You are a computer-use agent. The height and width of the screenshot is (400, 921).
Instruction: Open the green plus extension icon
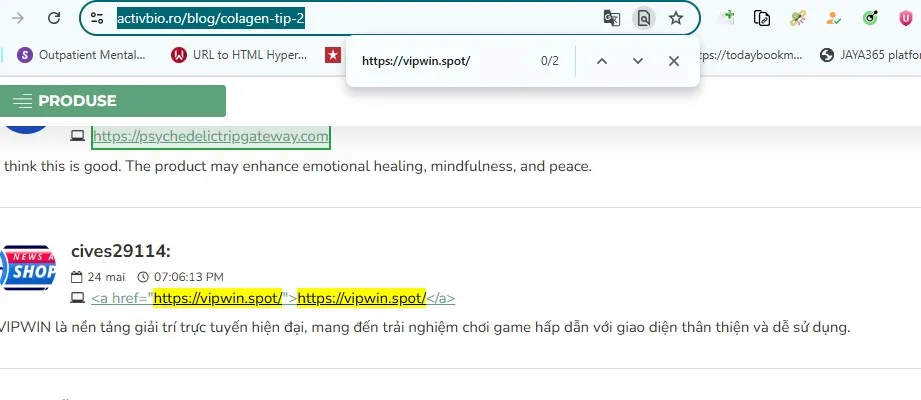727,18
